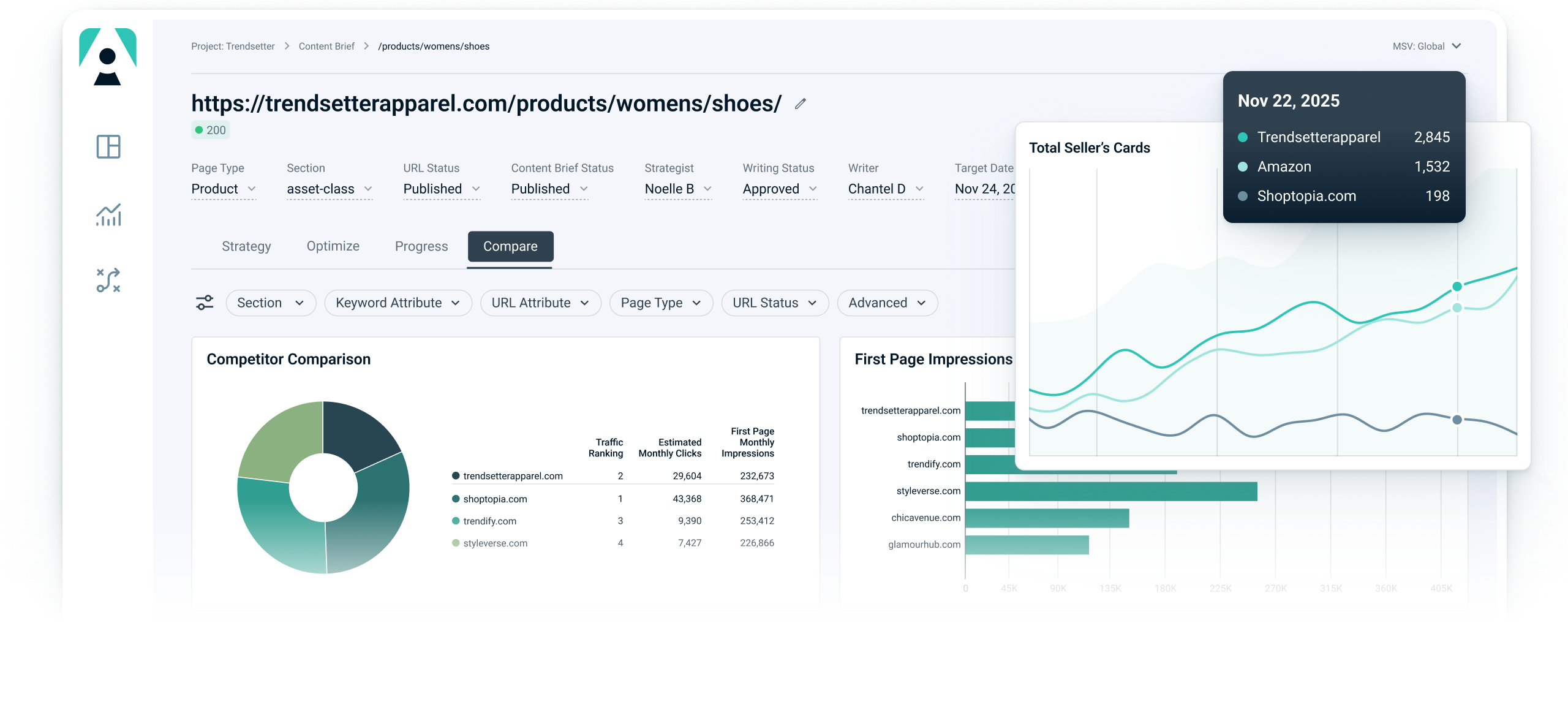Toggle styleverse.com legend dot in comparison table
Image resolution: width=1568 pixels, height=718 pixels.
coord(456,543)
